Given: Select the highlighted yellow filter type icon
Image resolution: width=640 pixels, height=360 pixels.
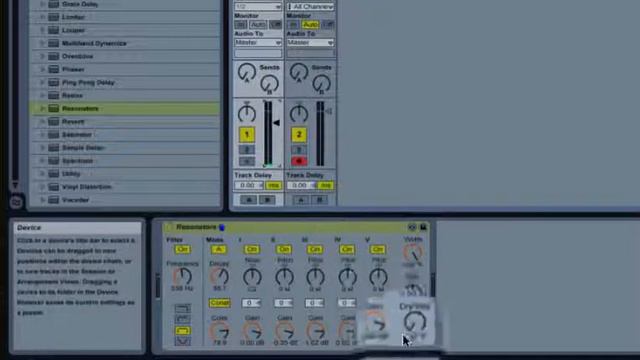Looking at the screenshot, I should (182, 330).
